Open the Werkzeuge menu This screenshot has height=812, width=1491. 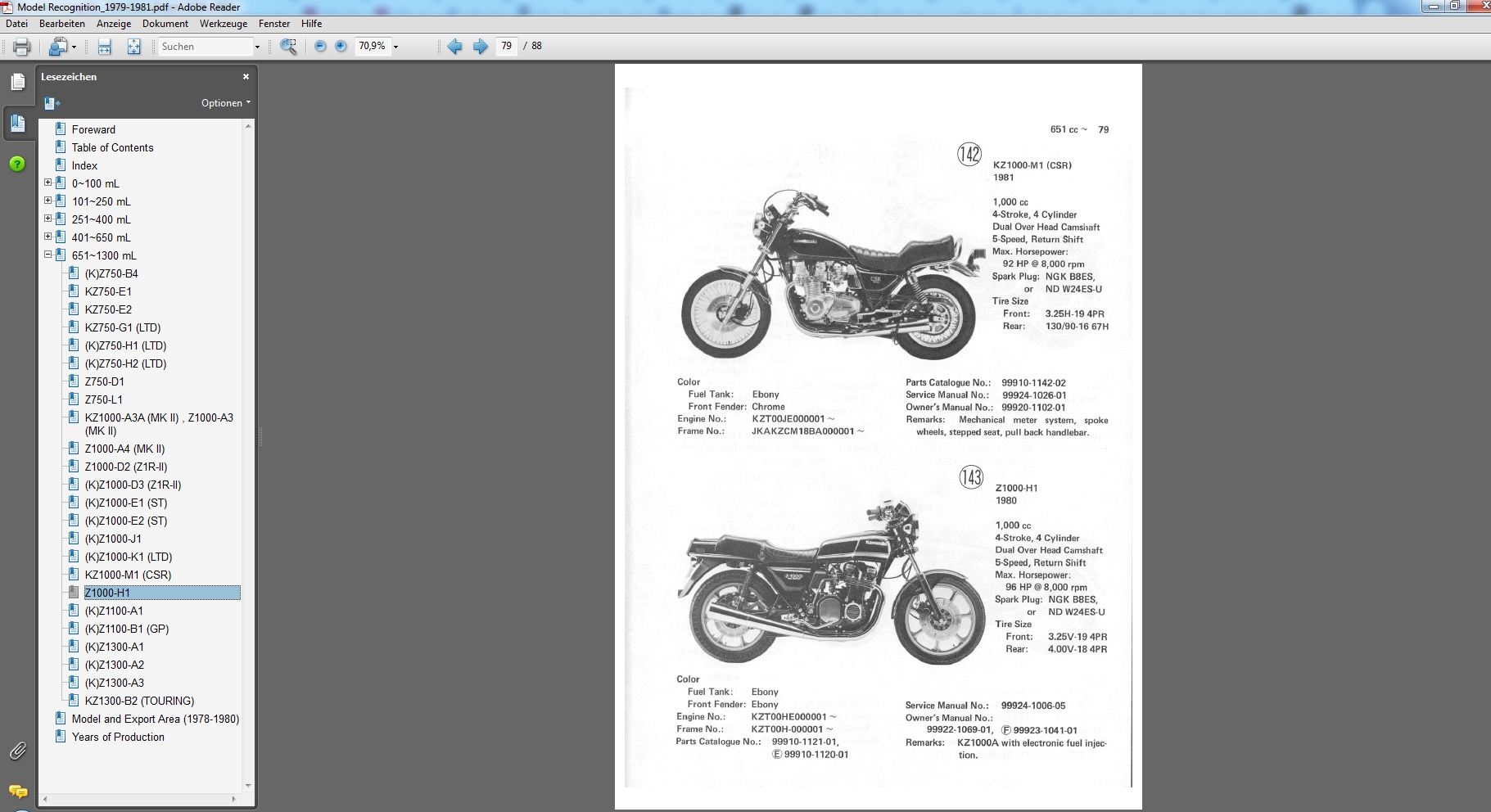click(223, 24)
